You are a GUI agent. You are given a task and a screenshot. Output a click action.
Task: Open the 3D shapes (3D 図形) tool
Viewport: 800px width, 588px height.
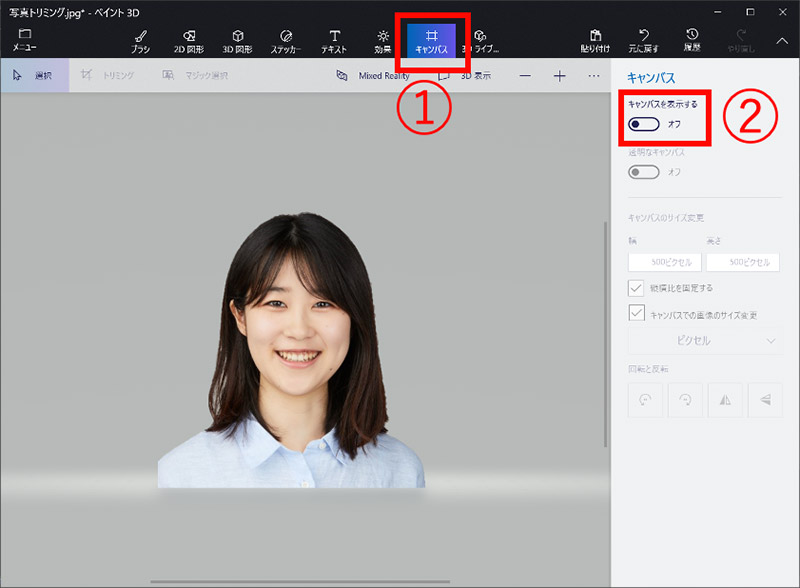pyautogui.click(x=237, y=40)
